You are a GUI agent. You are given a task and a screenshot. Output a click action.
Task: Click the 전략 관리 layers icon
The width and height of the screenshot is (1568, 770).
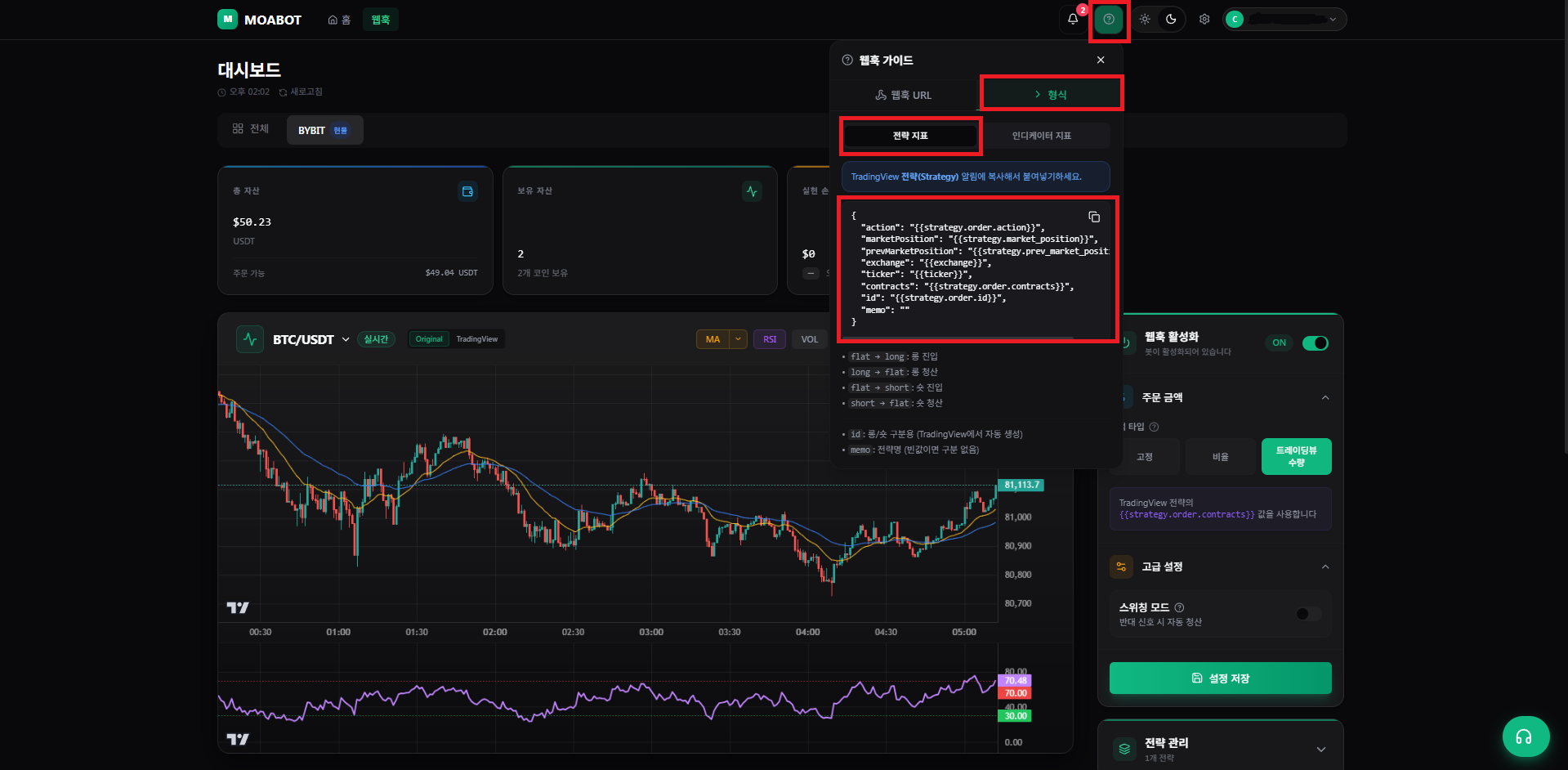click(1125, 749)
